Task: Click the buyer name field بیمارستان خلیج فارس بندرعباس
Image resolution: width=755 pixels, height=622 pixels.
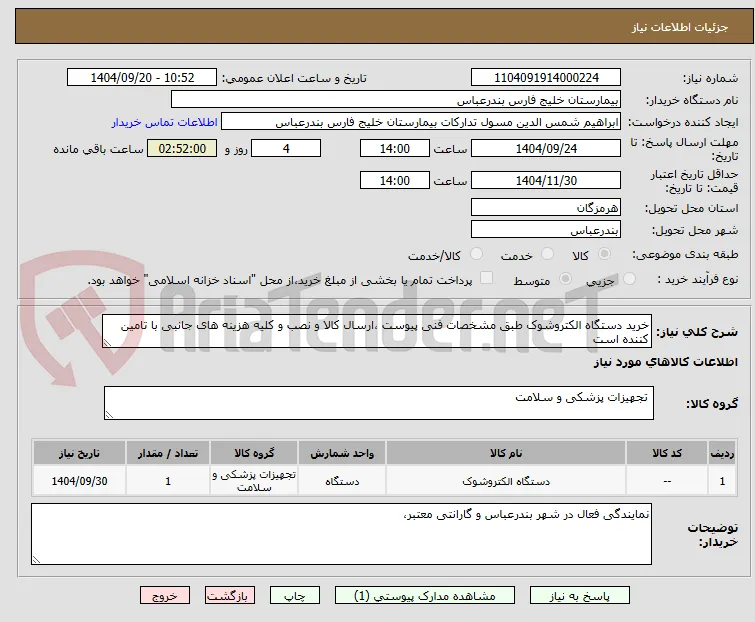Action: coord(396,100)
